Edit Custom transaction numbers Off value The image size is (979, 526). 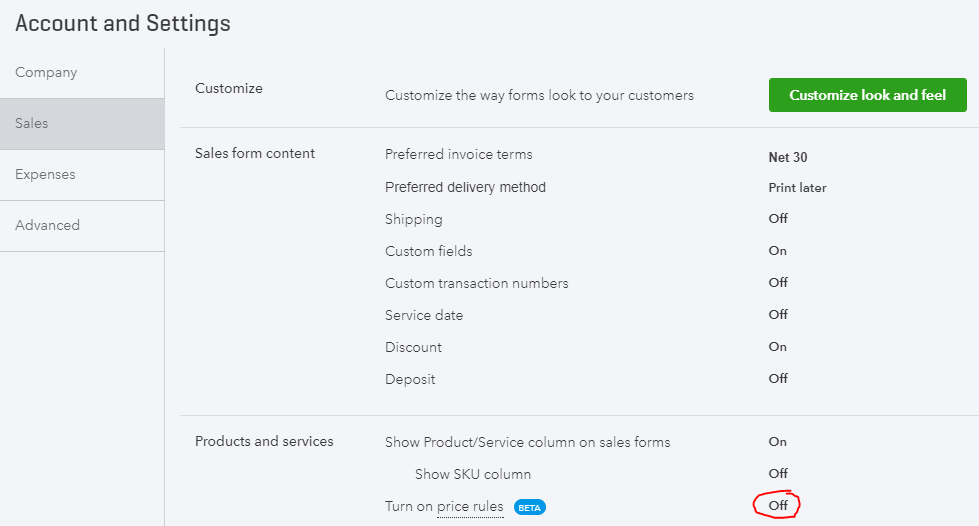pyautogui.click(x=778, y=282)
